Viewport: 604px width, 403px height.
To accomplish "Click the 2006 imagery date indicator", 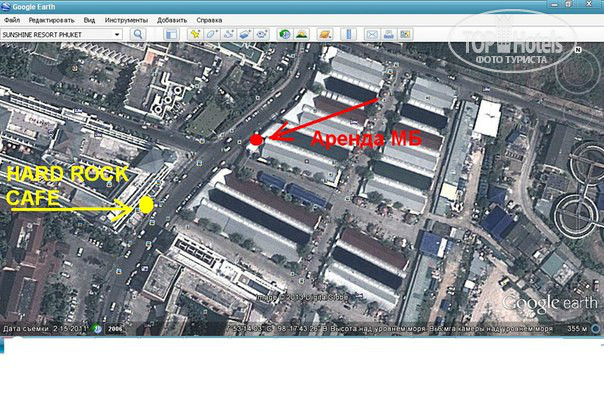I will pos(115,329).
